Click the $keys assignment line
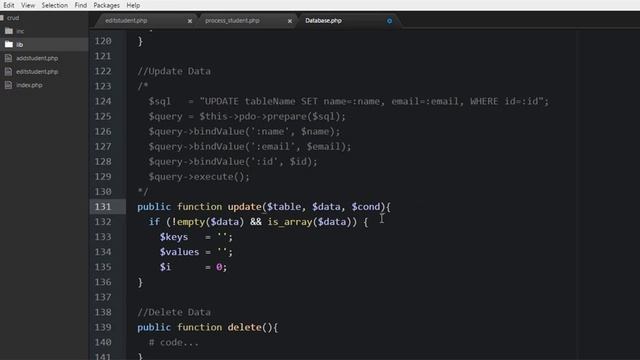This screenshot has height=360, width=640. click(x=196, y=237)
